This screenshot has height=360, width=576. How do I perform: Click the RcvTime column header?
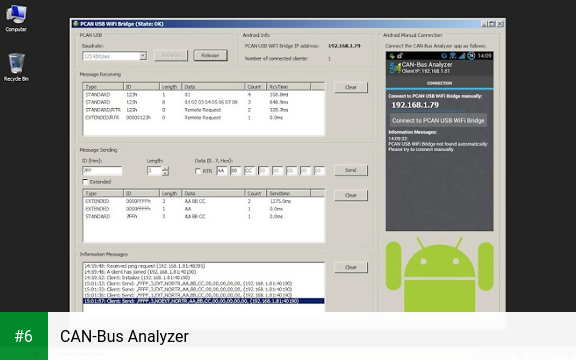point(289,87)
